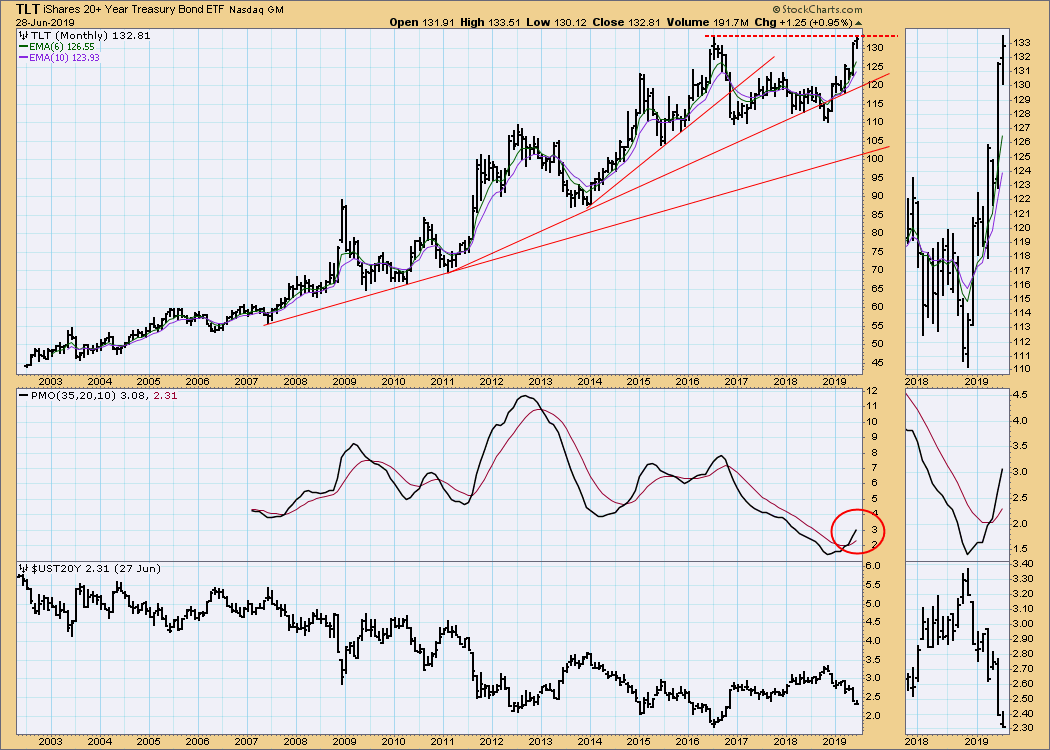This screenshot has width=1050, height=750.
Task: Click the 12 label on PMO axis
Action: tap(873, 391)
